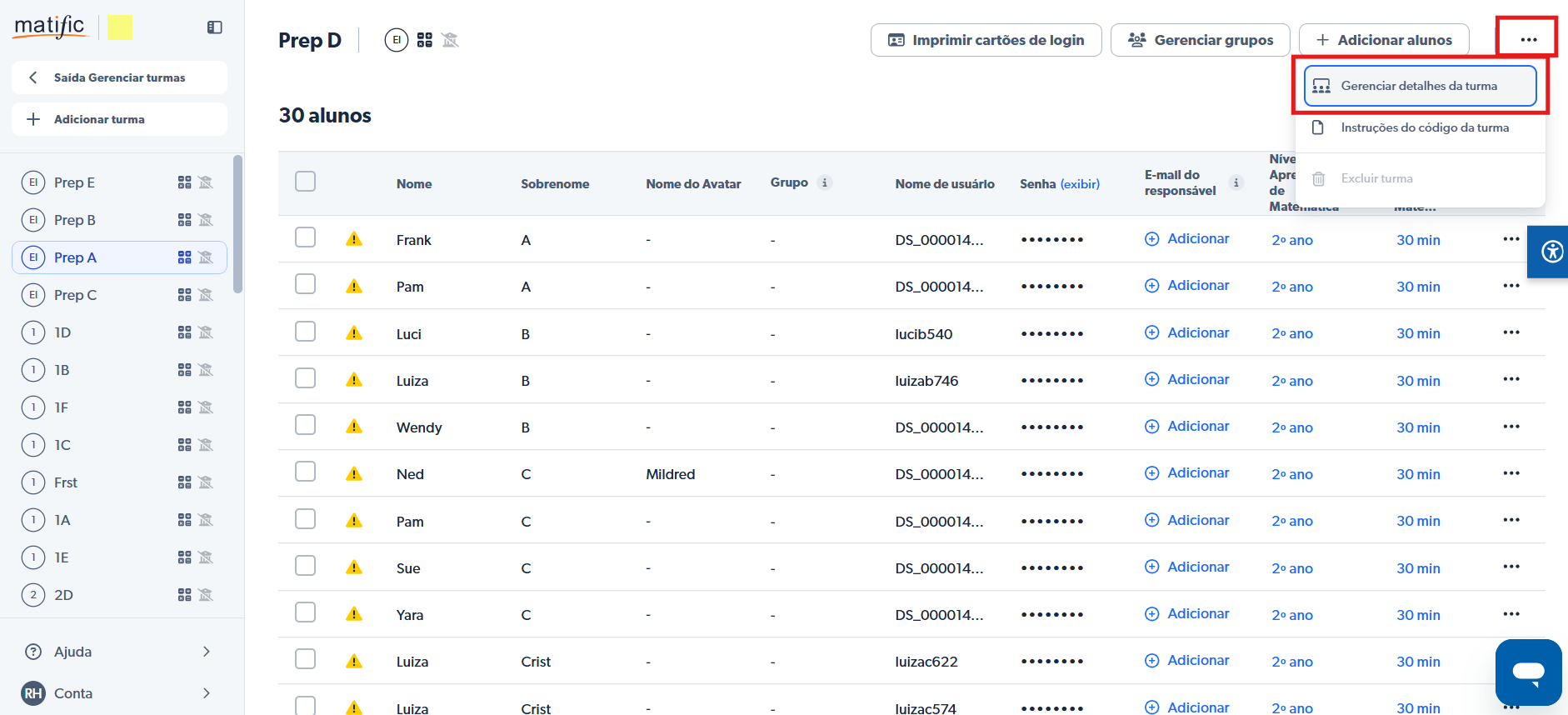Click the Adicionar alunos button
Image resolution: width=1568 pixels, height=715 pixels.
coord(1383,40)
